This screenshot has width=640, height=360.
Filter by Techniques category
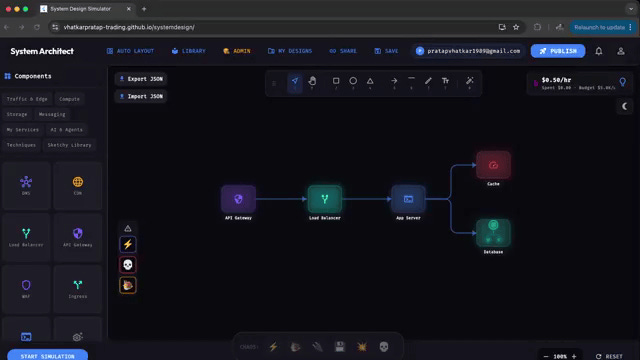point(21,145)
